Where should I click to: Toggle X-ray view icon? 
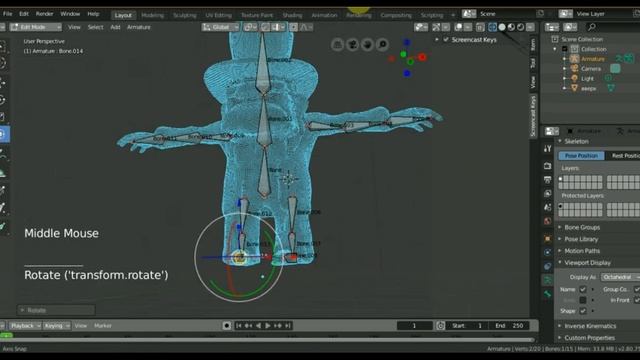[480, 27]
